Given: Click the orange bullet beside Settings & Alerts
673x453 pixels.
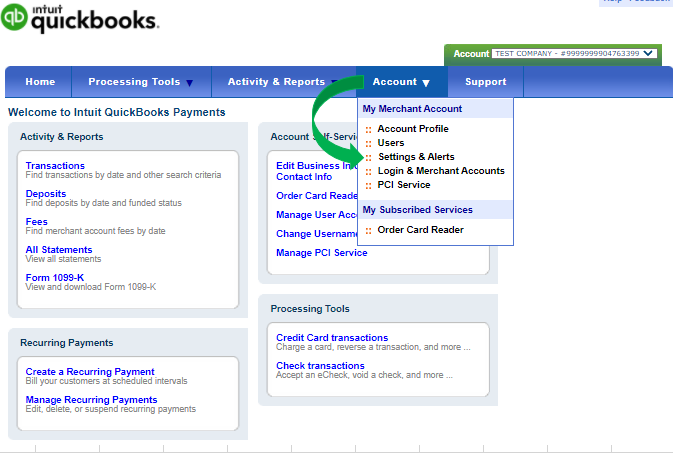Looking at the screenshot, I should (x=368, y=158).
